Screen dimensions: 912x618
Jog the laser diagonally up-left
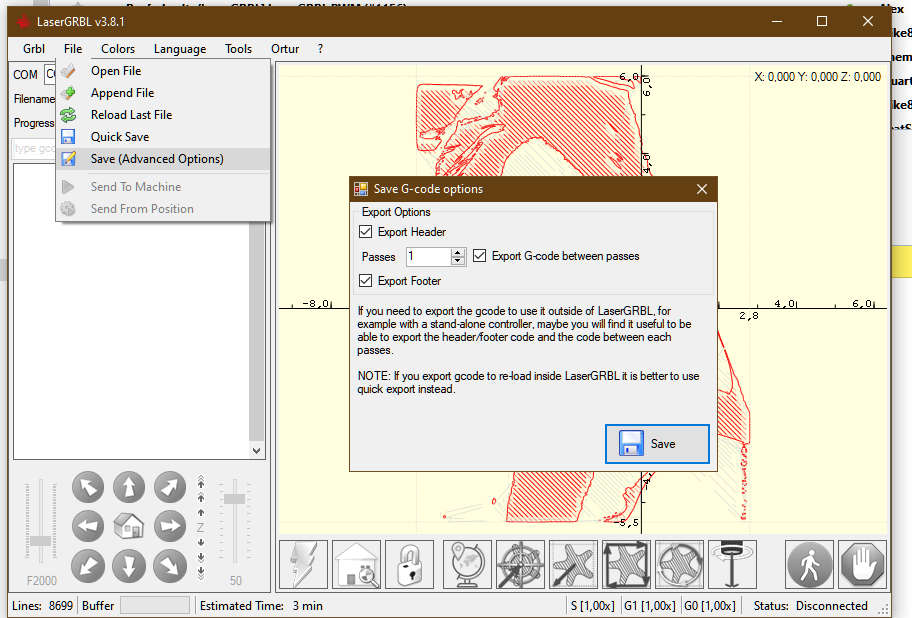pos(88,487)
